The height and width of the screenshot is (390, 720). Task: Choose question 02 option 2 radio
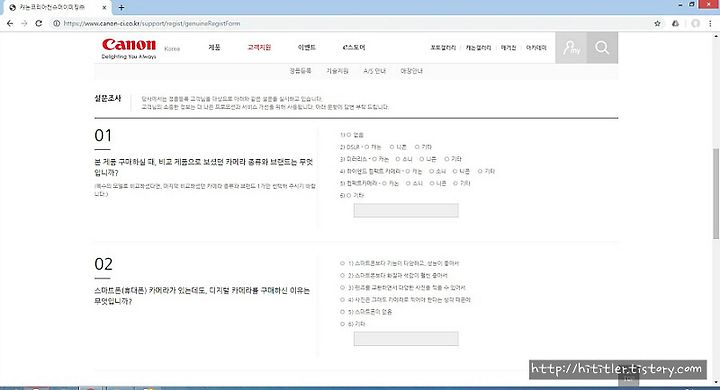pos(343,276)
